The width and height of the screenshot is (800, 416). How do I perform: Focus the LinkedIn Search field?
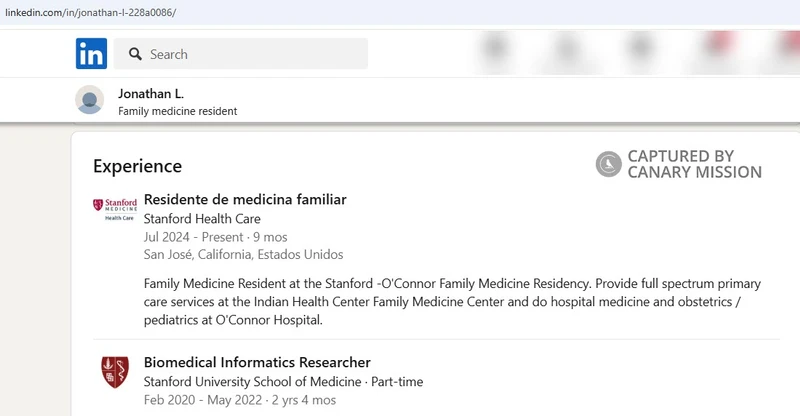[x=241, y=54]
